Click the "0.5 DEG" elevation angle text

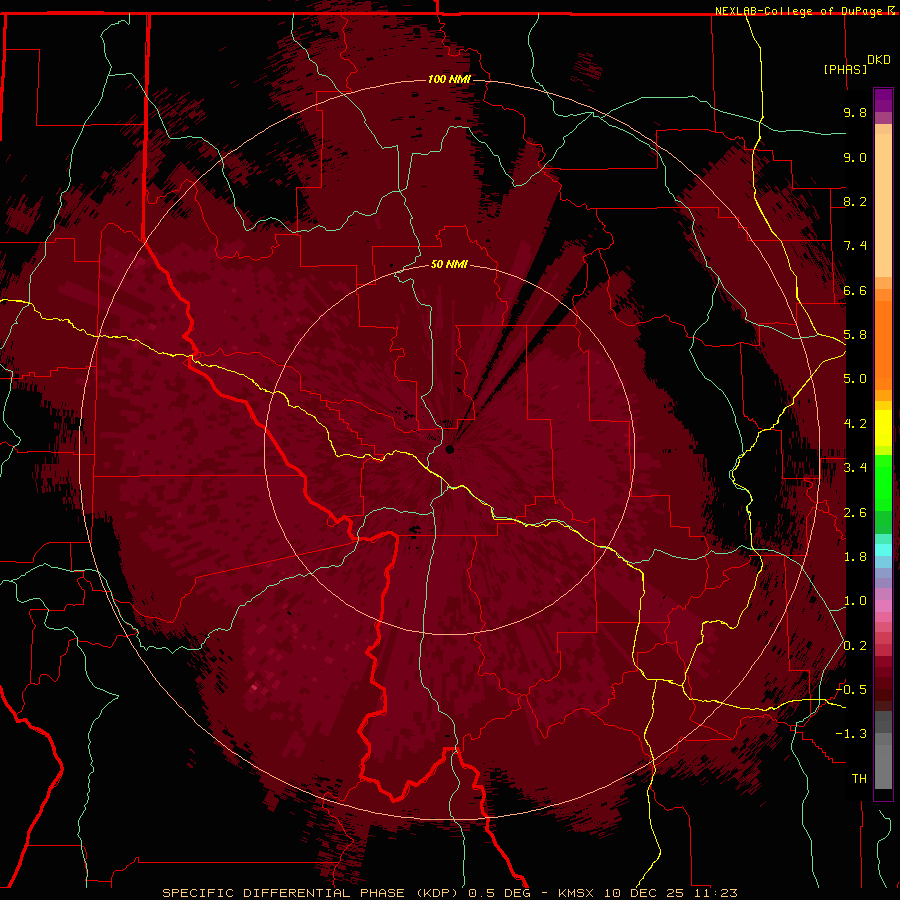[x=499, y=893]
